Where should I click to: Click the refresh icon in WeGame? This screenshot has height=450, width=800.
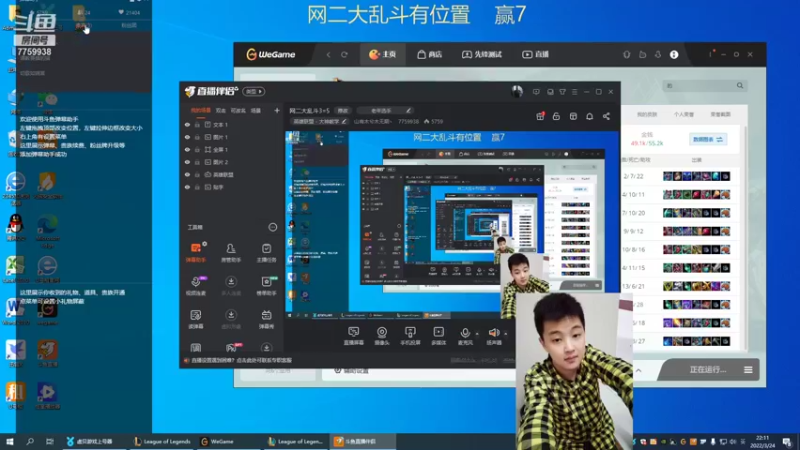pos(344,55)
